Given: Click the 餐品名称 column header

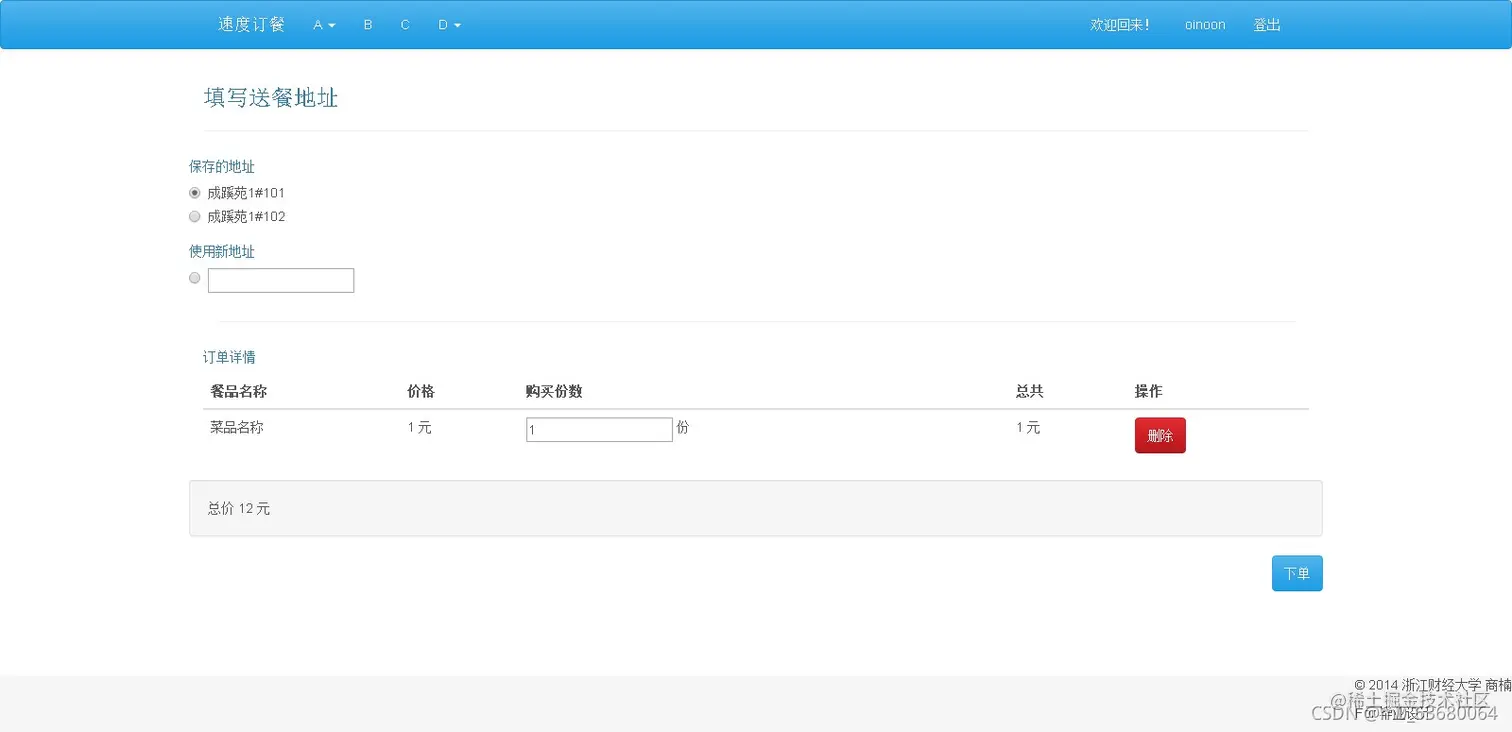Looking at the screenshot, I should 238,391.
